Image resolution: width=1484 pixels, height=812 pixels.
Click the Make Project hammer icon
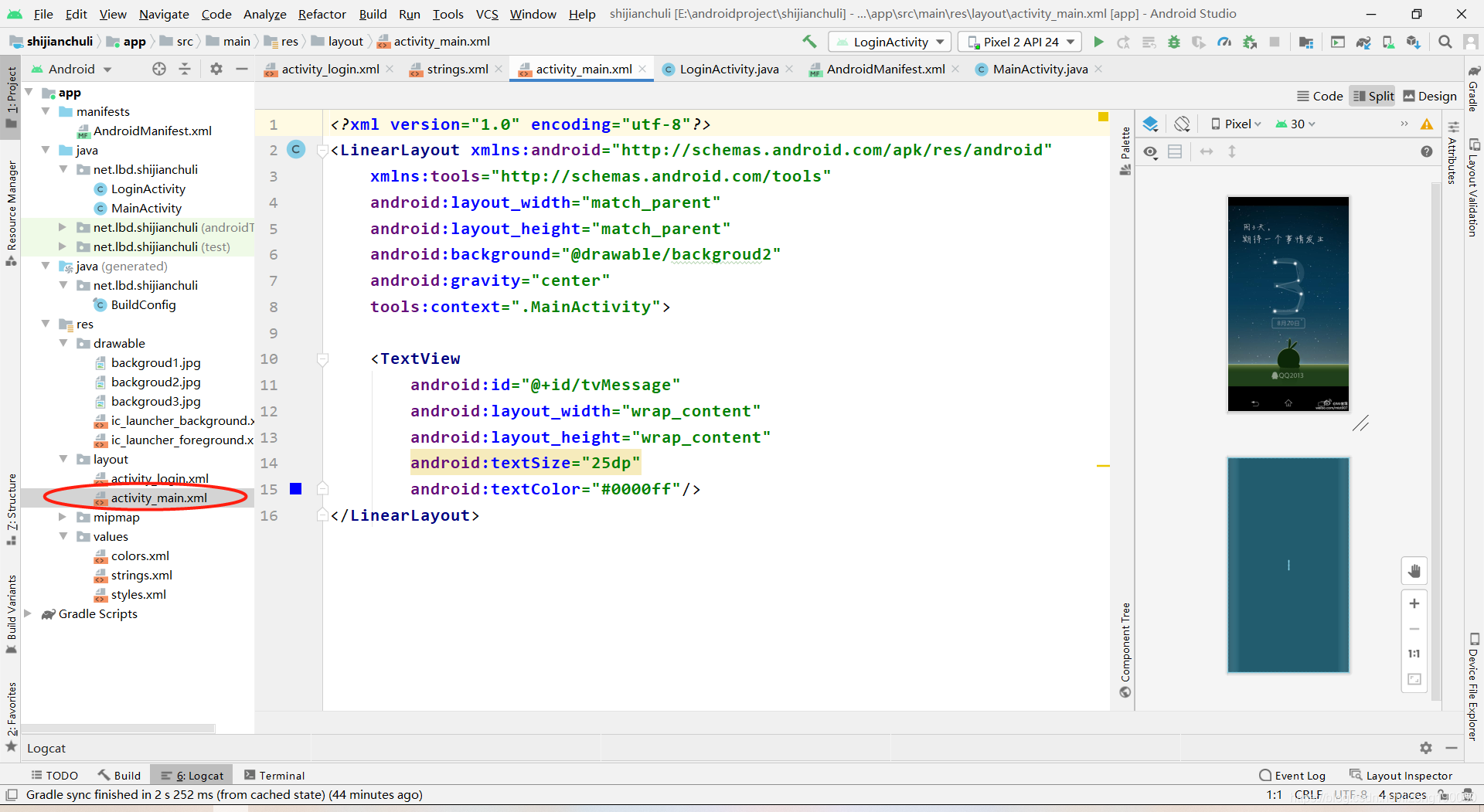(809, 42)
